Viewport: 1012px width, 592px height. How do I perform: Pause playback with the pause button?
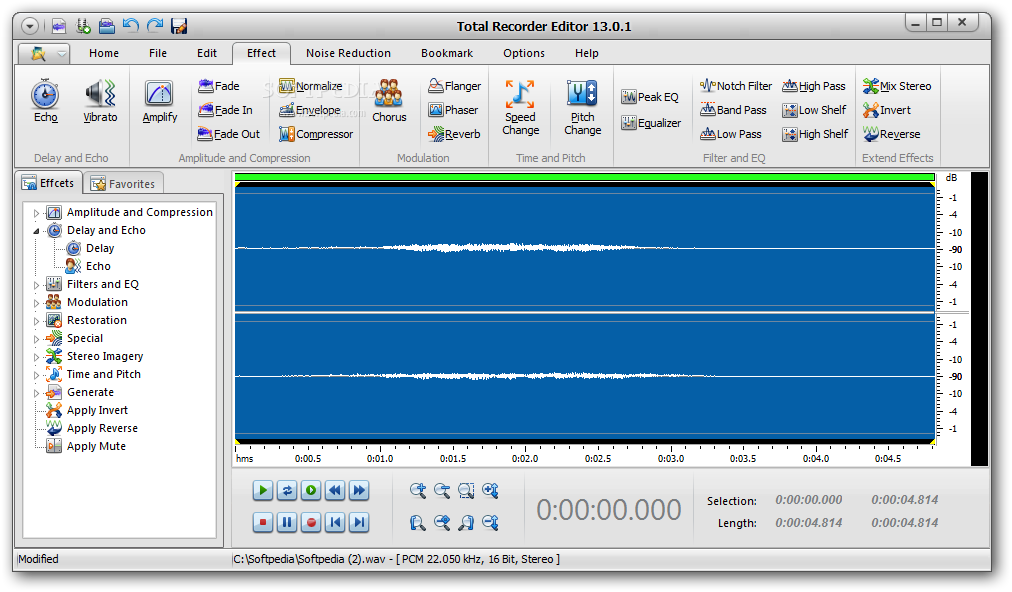[287, 522]
